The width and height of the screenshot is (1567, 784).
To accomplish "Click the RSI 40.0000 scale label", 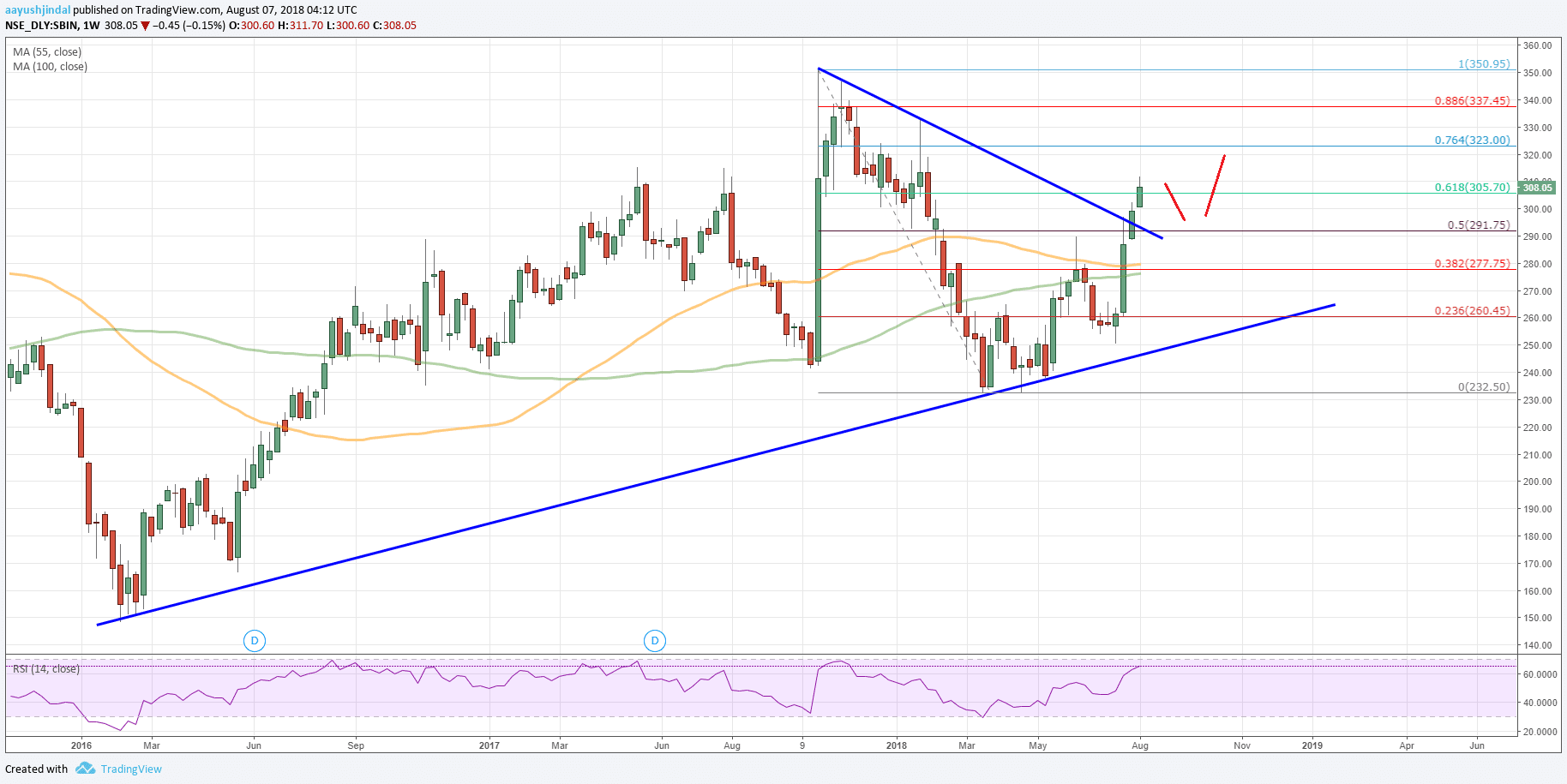I will coord(1540,703).
